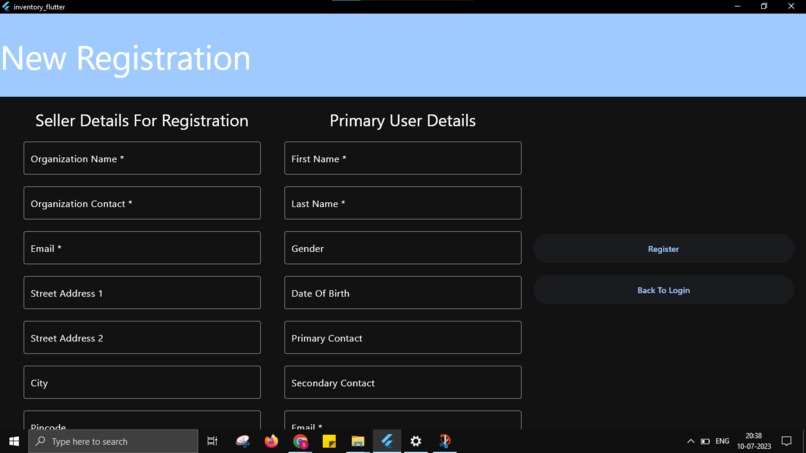Click into Street Address 1 field
Image resolution: width=806 pixels, height=453 pixels.
point(142,293)
